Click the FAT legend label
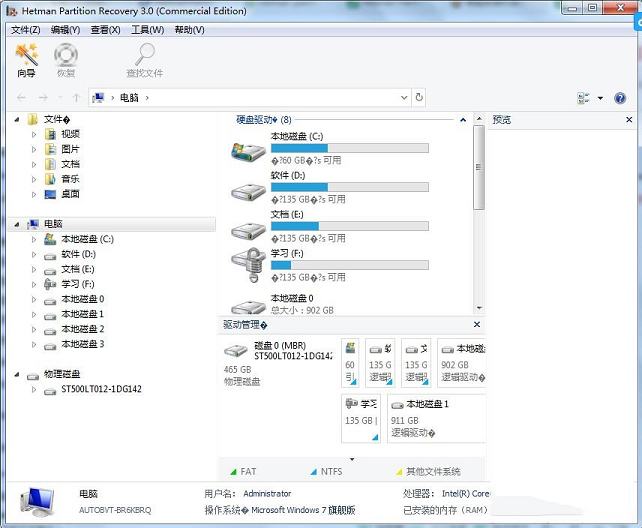This screenshot has width=642, height=528. tap(248, 472)
